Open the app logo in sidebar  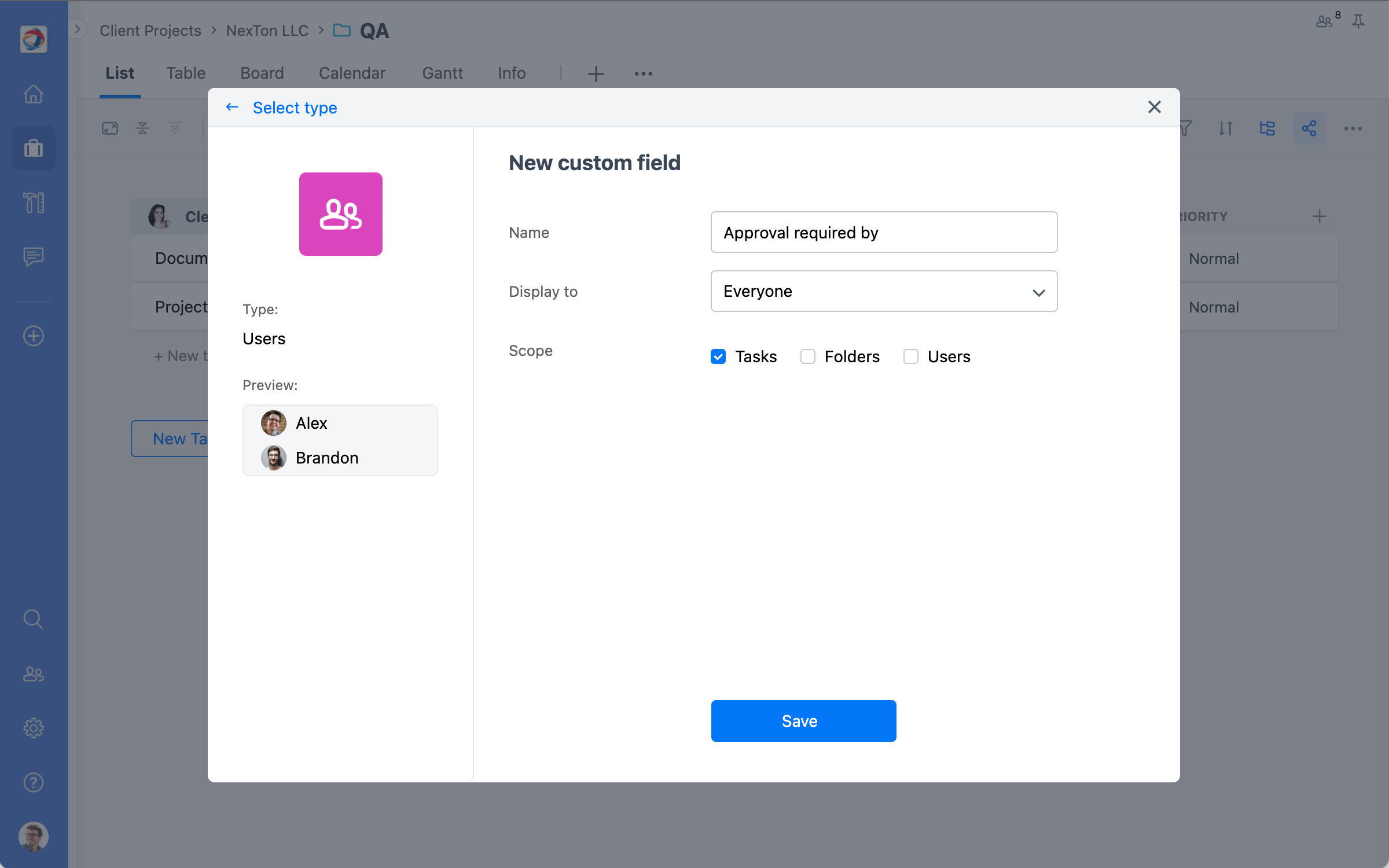coord(34,39)
